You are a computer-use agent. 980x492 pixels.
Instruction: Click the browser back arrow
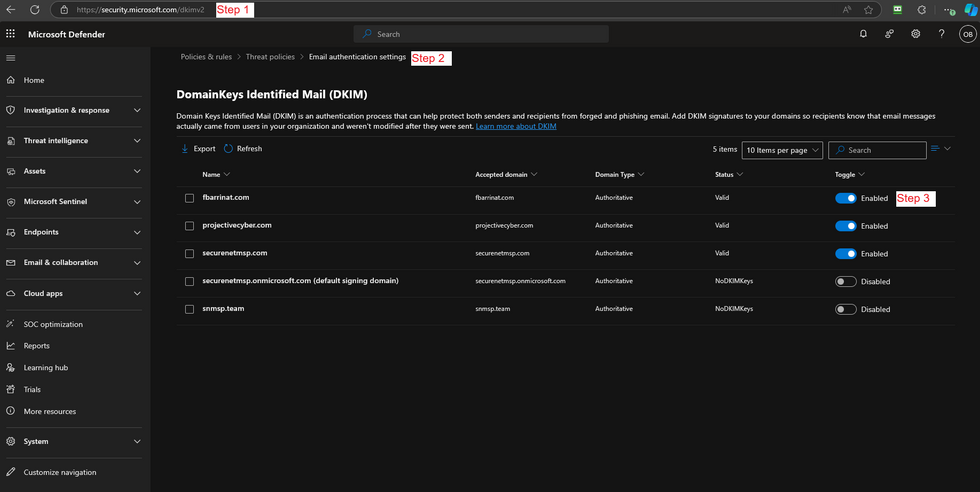(11, 9)
